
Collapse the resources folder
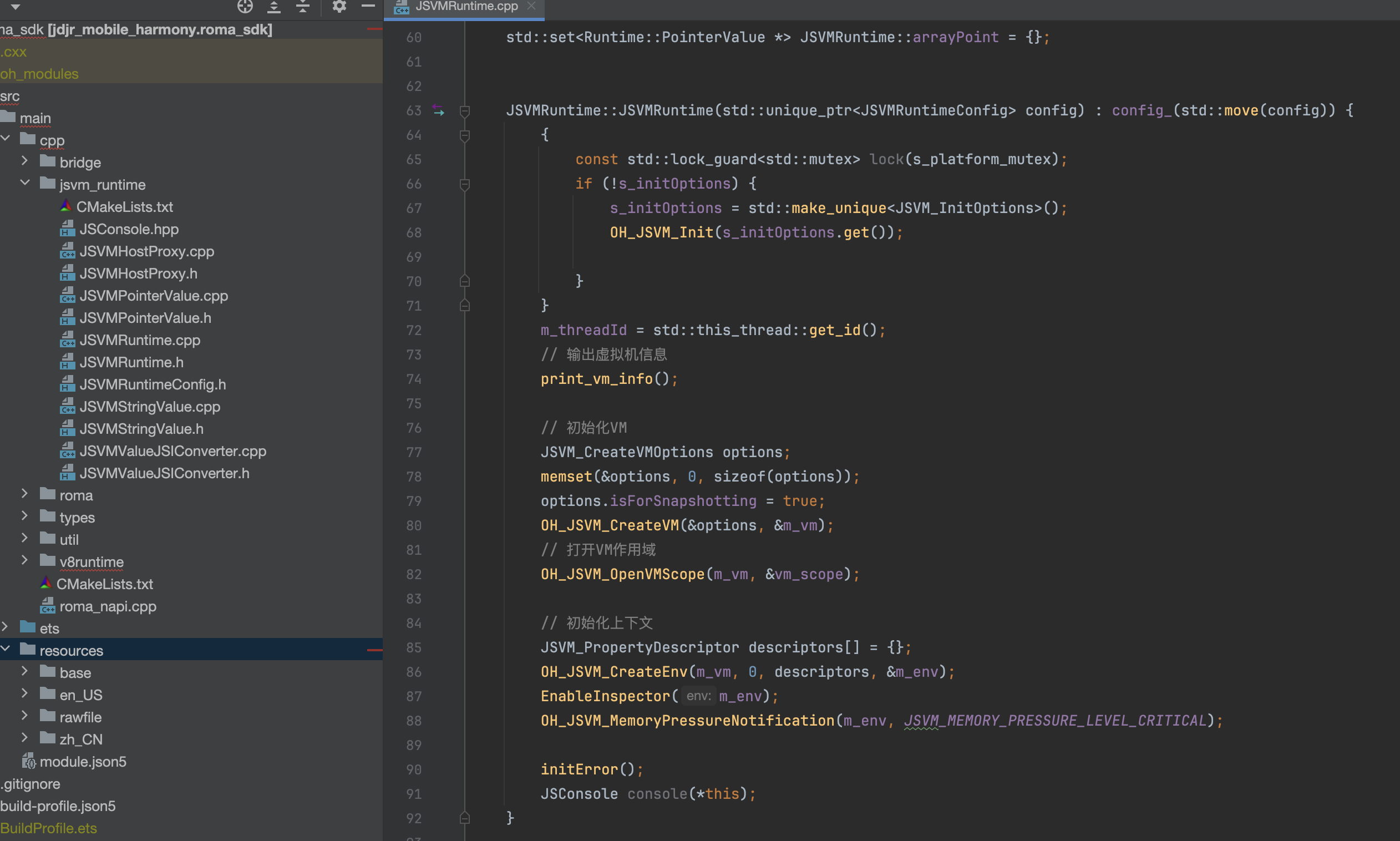point(6,650)
